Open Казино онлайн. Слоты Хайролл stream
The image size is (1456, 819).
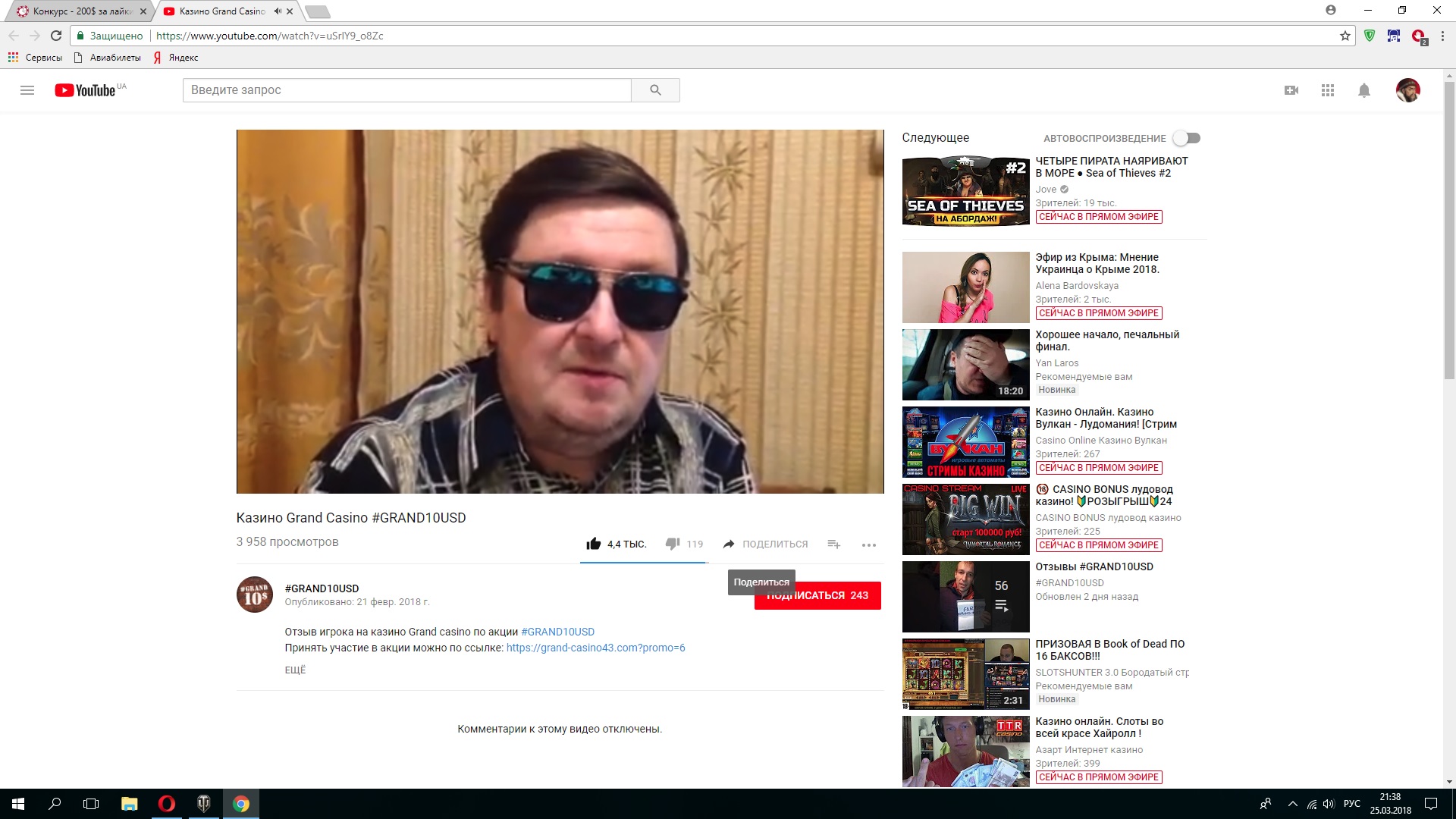pos(965,752)
